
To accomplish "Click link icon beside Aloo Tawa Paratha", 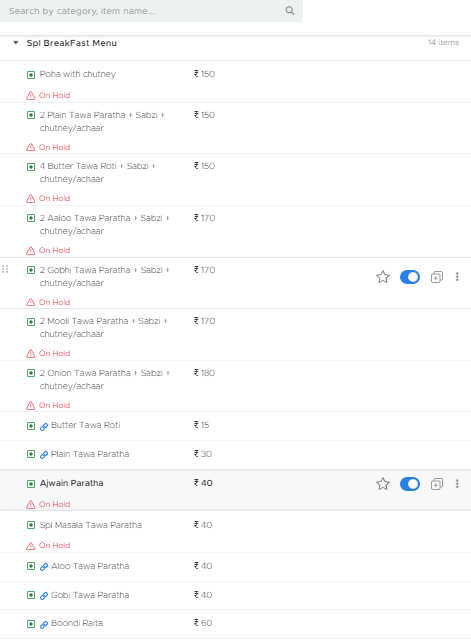I will (44, 567).
